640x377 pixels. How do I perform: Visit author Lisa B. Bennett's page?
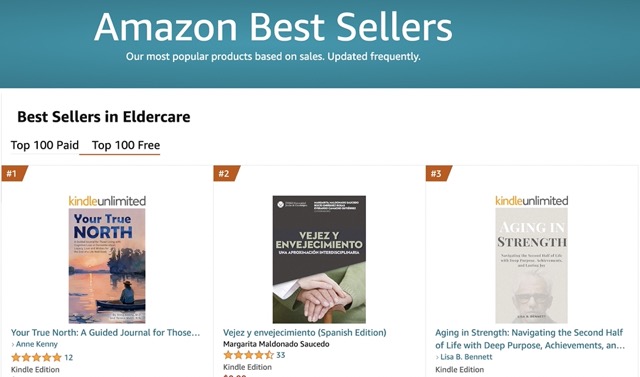click(x=466, y=357)
